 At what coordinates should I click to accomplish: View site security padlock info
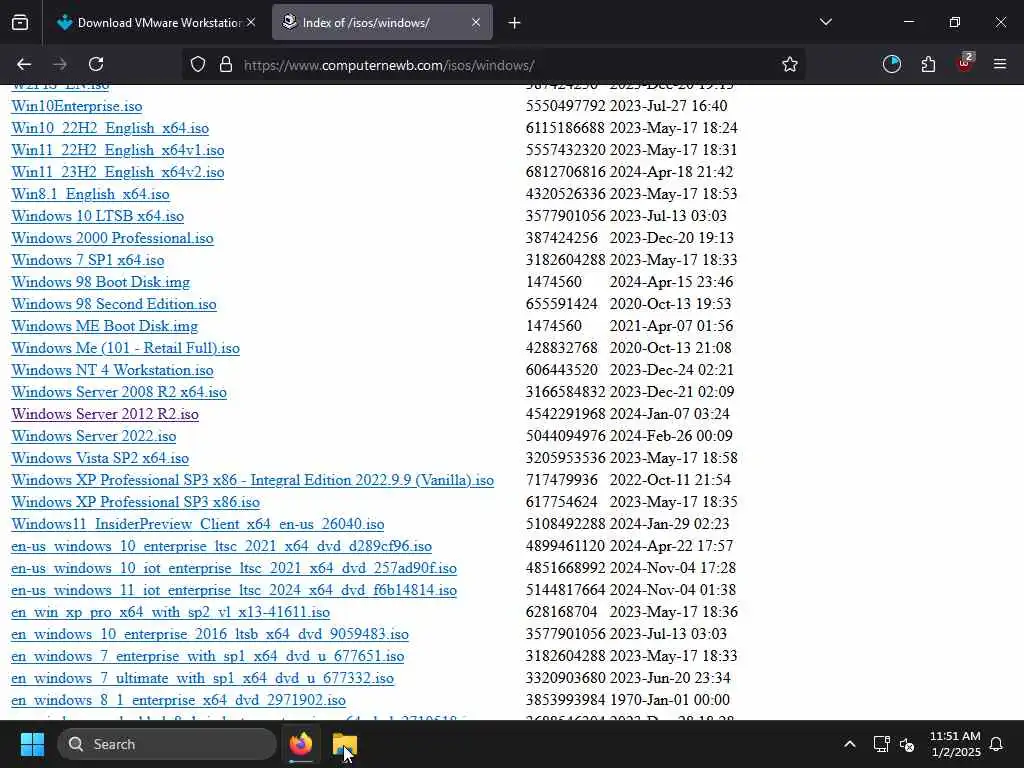coord(226,65)
